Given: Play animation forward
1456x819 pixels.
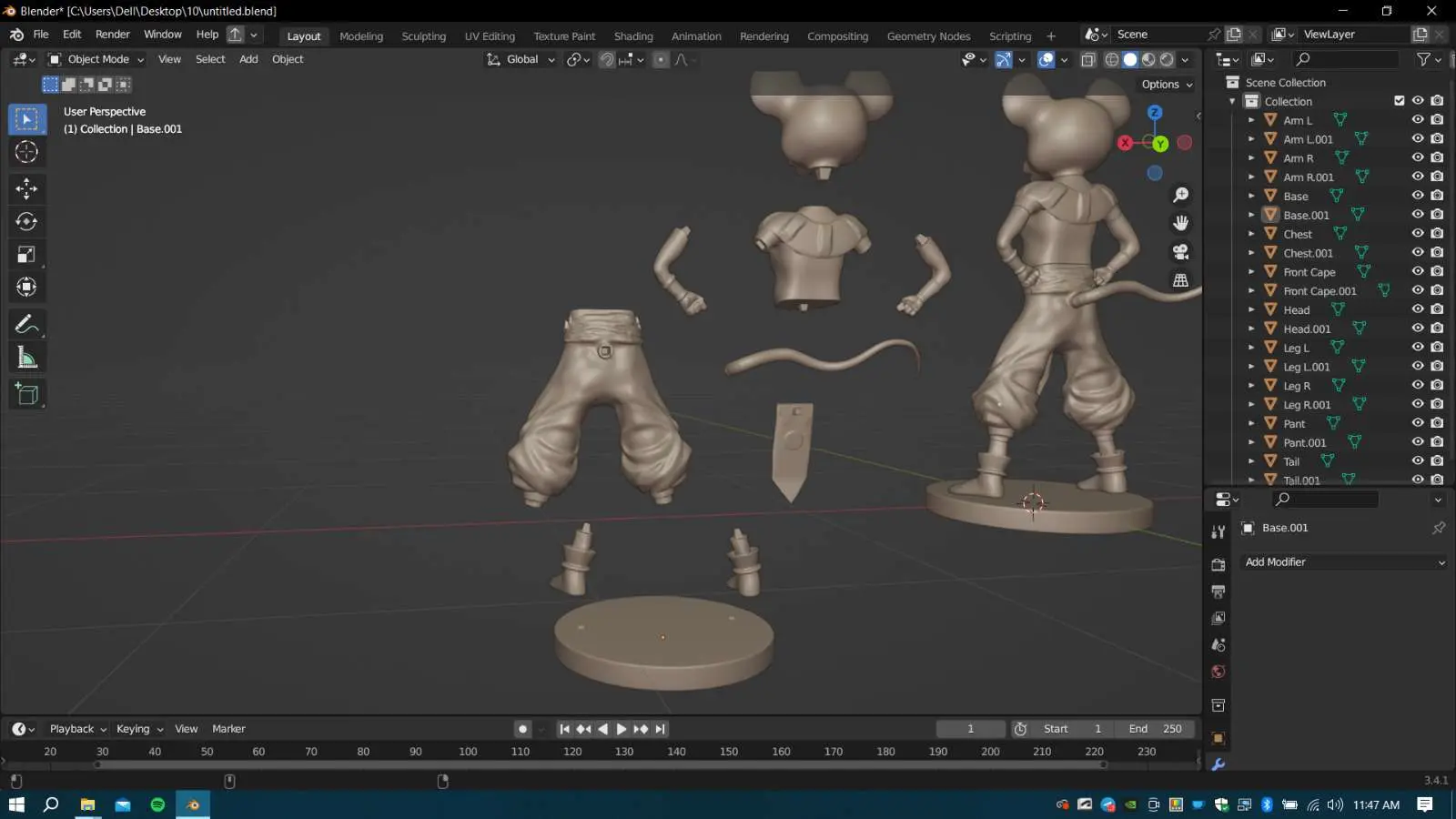Looking at the screenshot, I should pyautogui.click(x=622, y=729).
